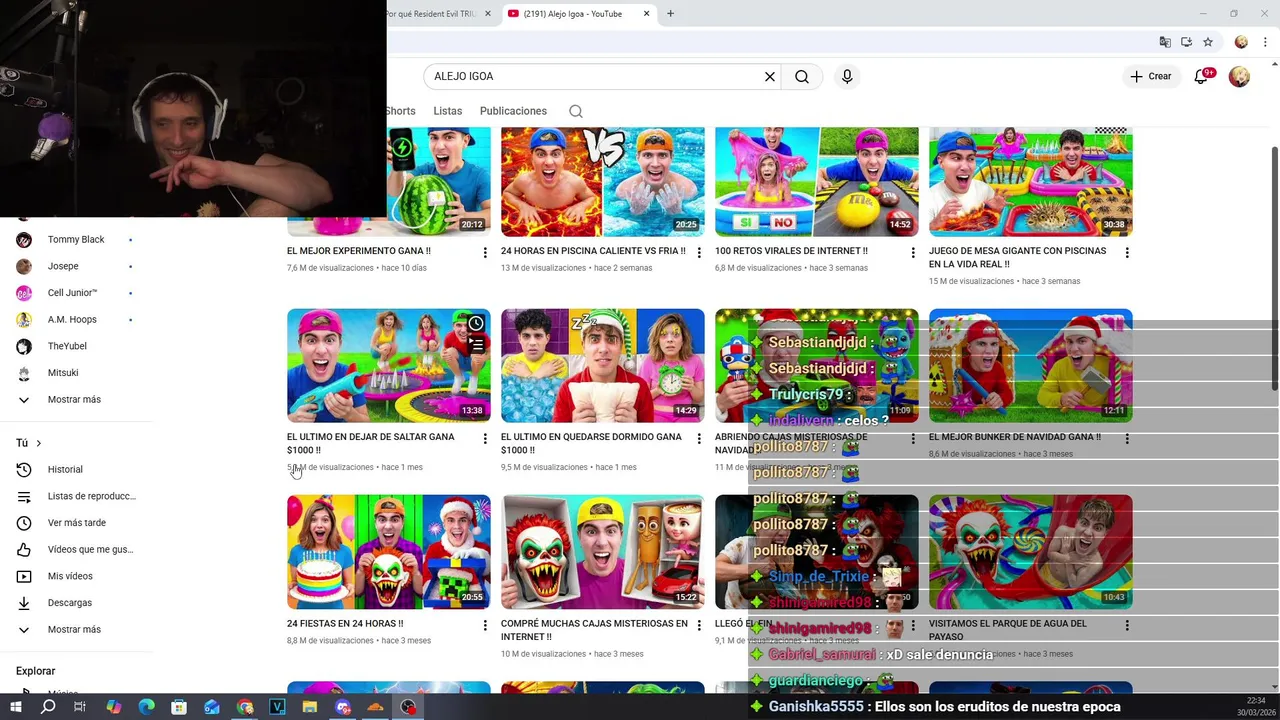The image size is (1280, 720).
Task: Open Windows taskbar search
Action: click(x=47, y=707)
